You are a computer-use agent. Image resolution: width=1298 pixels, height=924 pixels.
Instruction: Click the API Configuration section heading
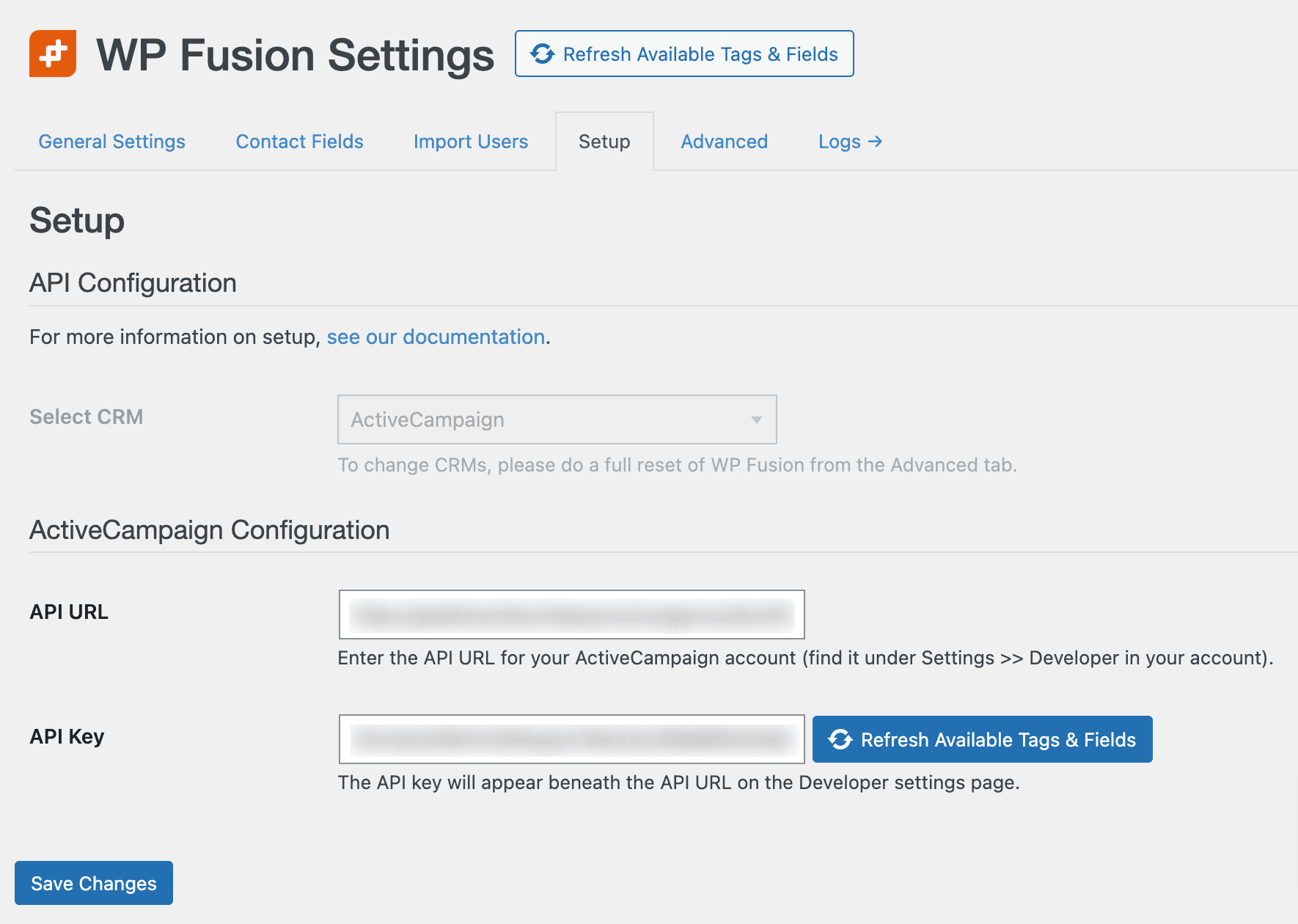[133, 282]
